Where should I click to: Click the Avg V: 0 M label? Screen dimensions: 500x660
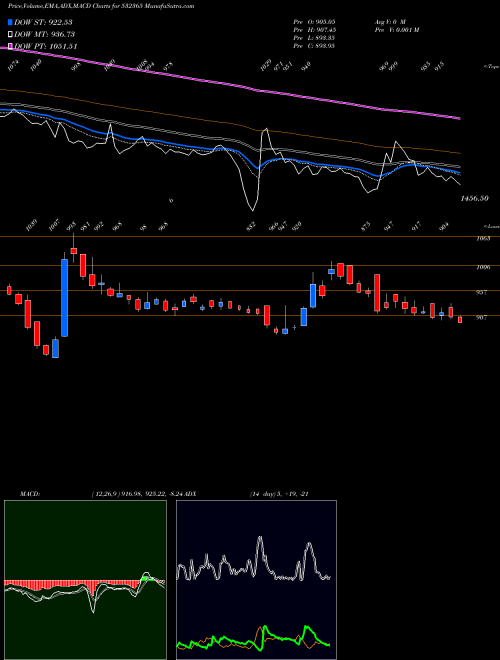pos(390,21)
